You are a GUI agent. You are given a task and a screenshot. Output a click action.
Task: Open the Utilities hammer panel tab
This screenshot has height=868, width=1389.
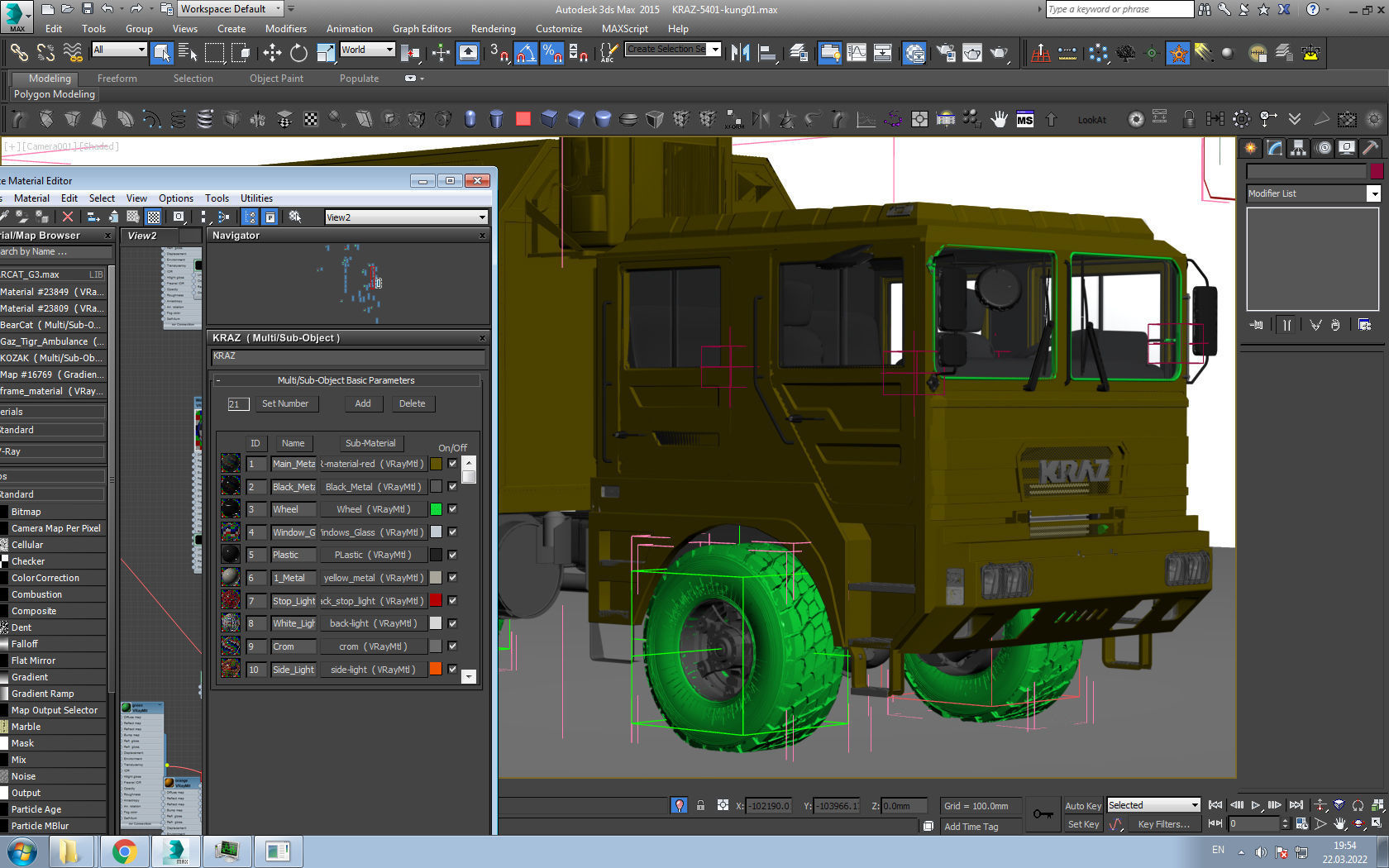(1370, 148)
